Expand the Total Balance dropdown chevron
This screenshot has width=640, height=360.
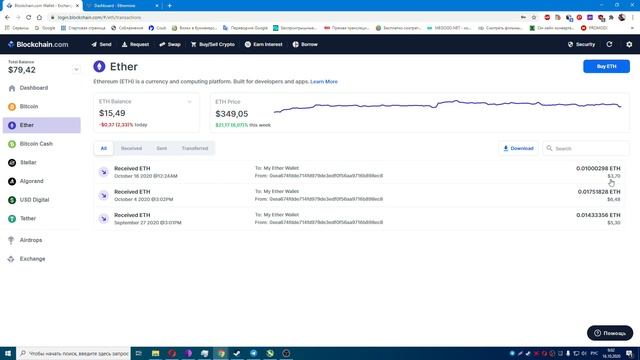coord(76,69)
